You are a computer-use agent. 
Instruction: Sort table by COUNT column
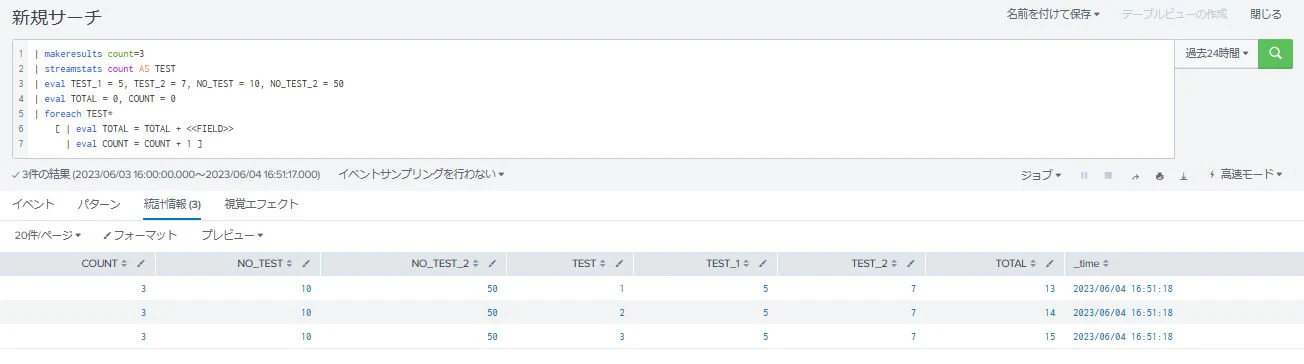(104, 264)
